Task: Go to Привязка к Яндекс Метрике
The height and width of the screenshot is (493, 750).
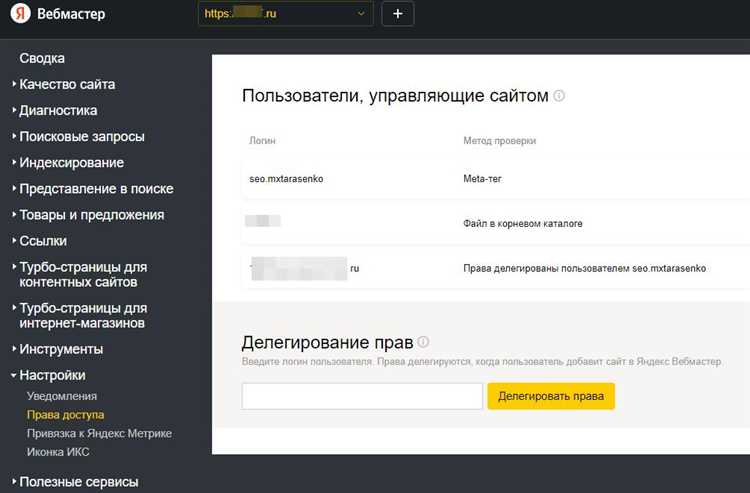Action: (x=99, y=433)
